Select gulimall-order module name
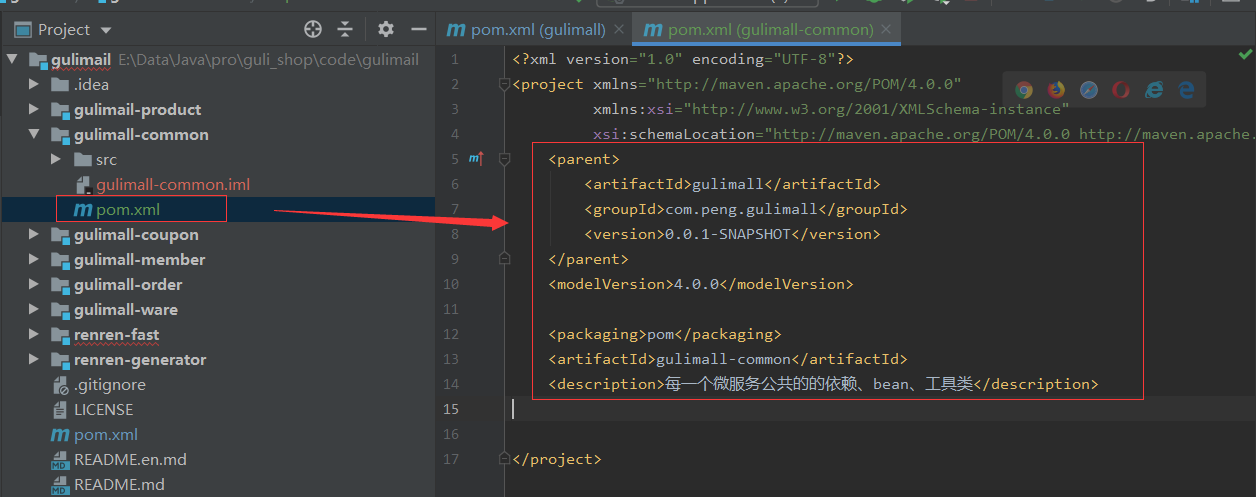The image size is (1256, 497). (x=128, y=284)
